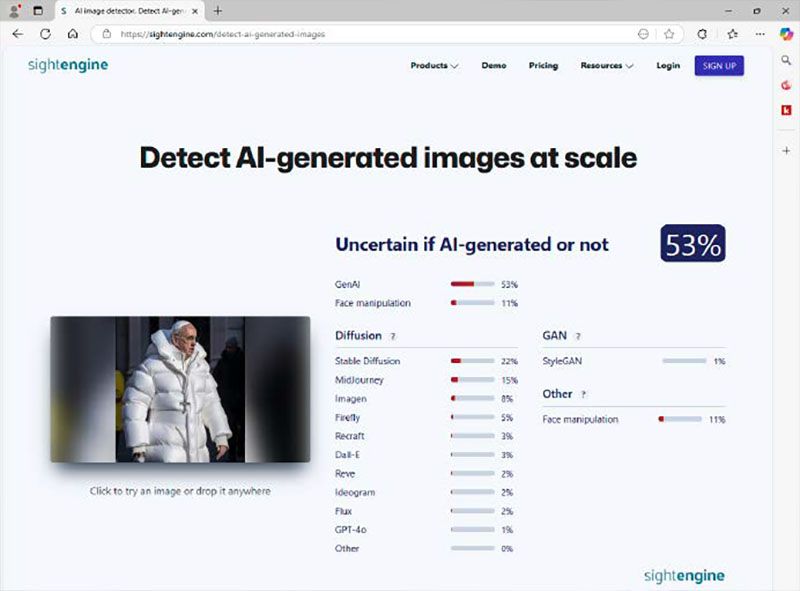Open the red K sidebar app

tap(786, 110)
